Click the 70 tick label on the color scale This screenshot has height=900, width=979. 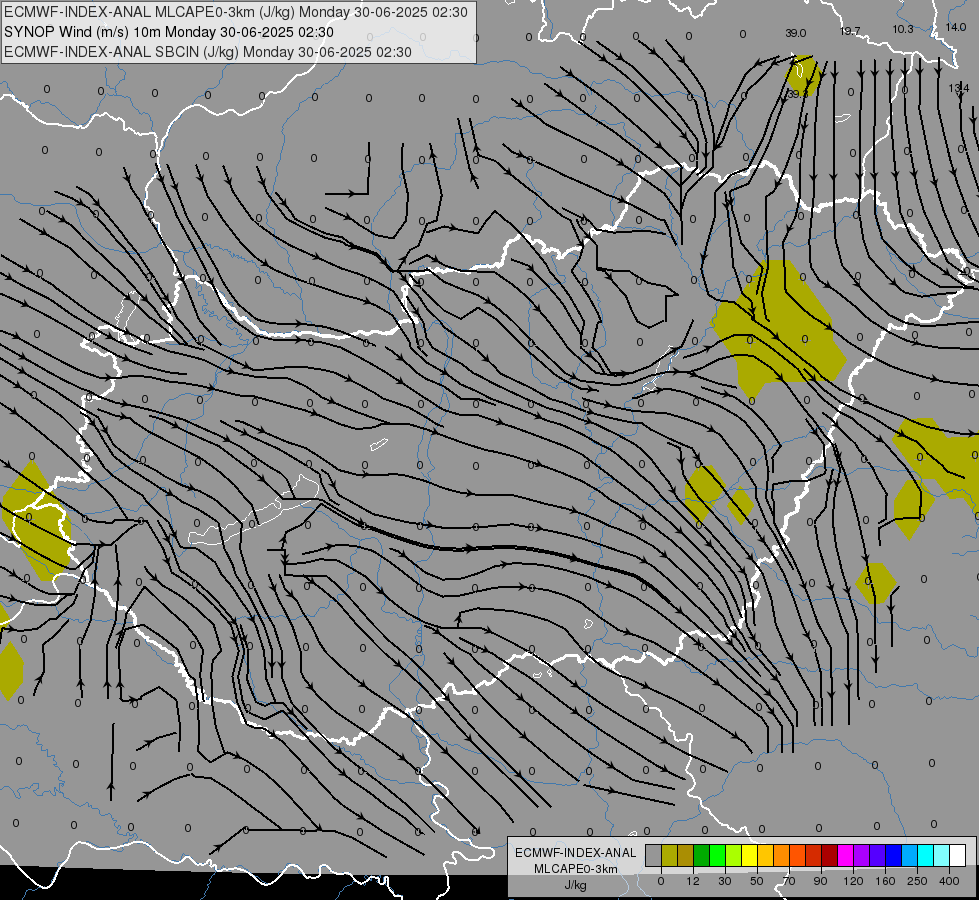(x=789, y=881)
